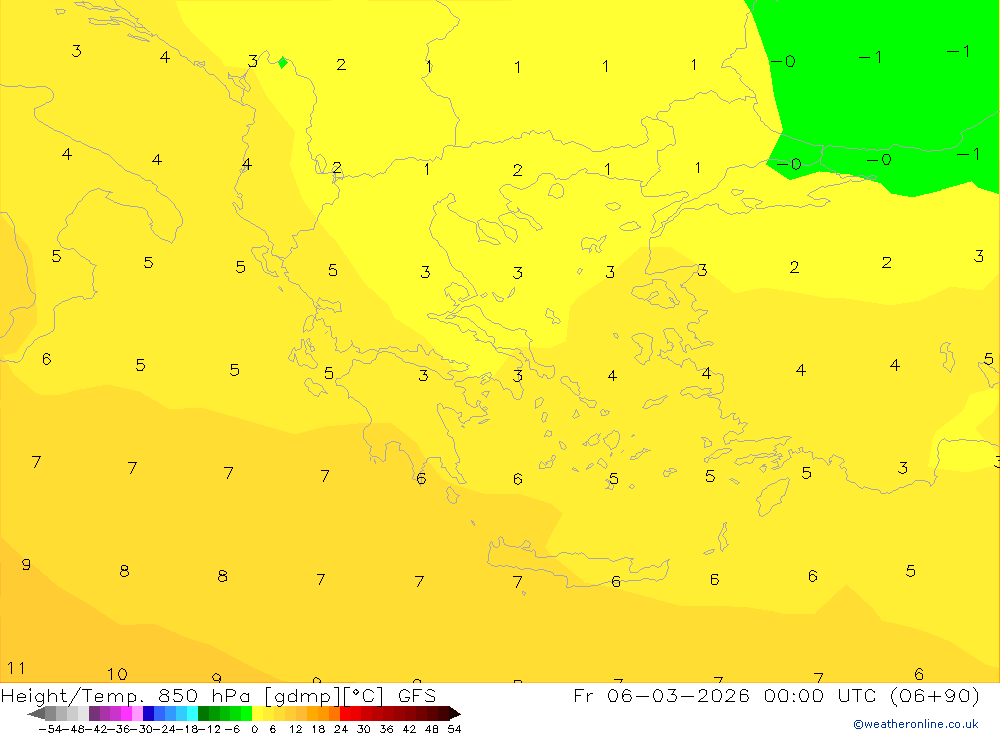Click the Fr 06-03-2026 00:00 UTC date label

point(776,695)
